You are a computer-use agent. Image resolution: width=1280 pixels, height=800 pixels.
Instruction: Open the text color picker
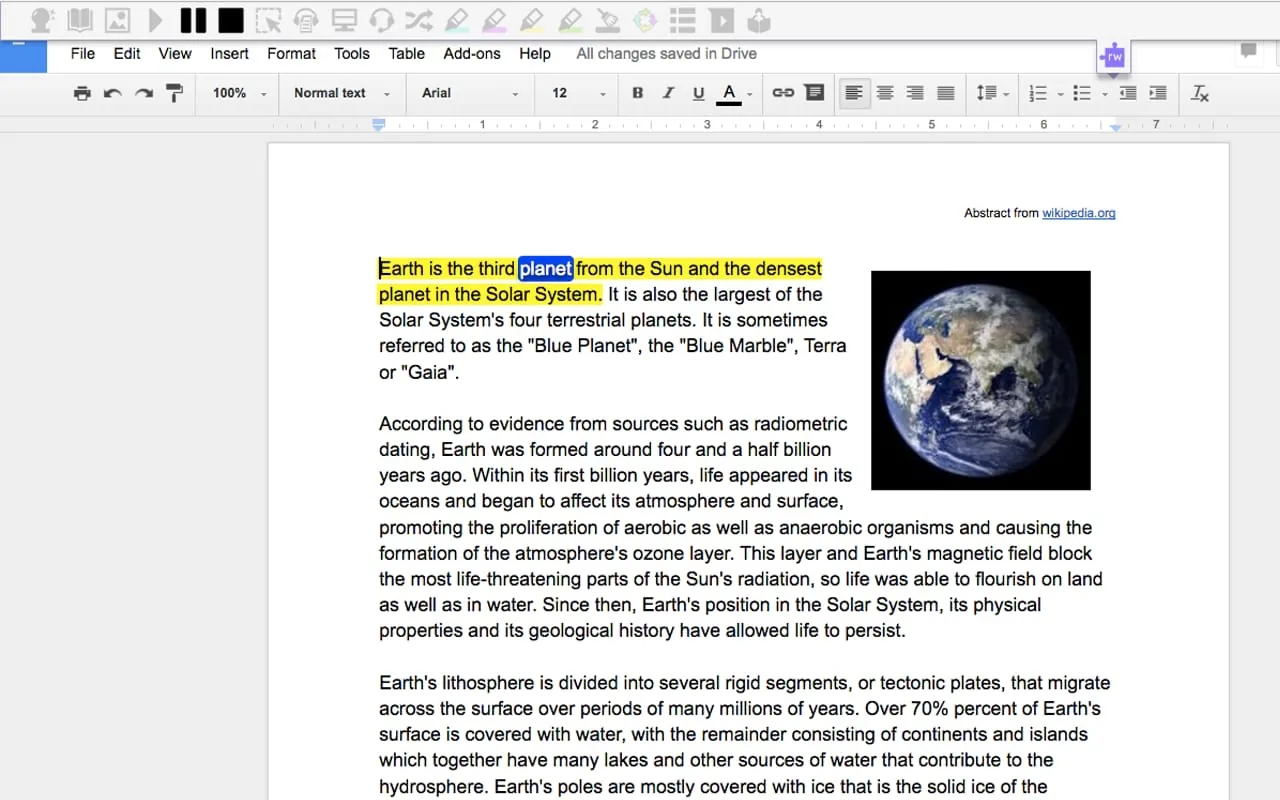tap(731, 93)
